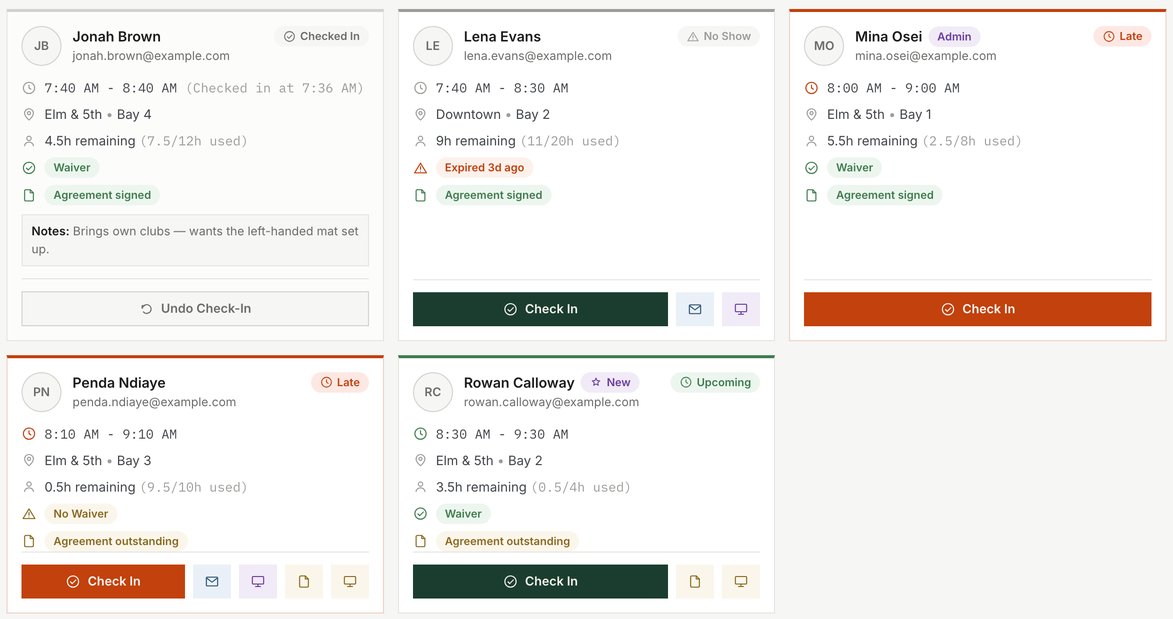Image resolution: width=1173 pixels, height=619 pixels.
Task: Click the warning triangle beside Expired 3d ago
Action: tap(420, 168)
